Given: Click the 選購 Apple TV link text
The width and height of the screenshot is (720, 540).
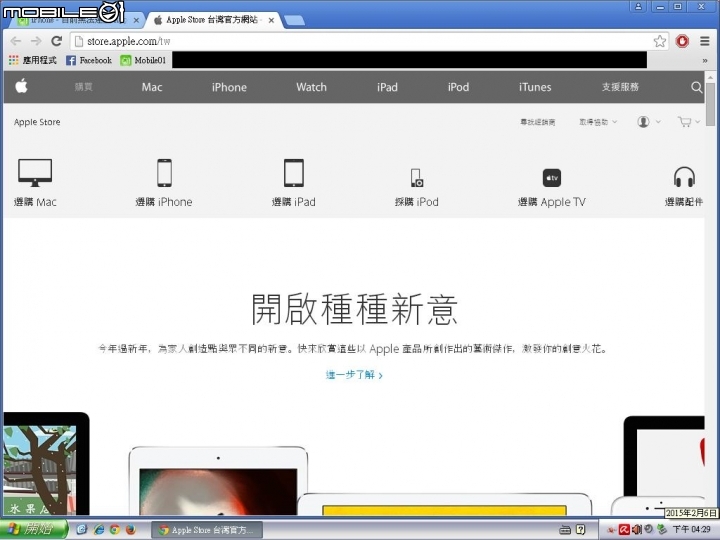Looking at the screenshot, I should (x=552, y=202).
